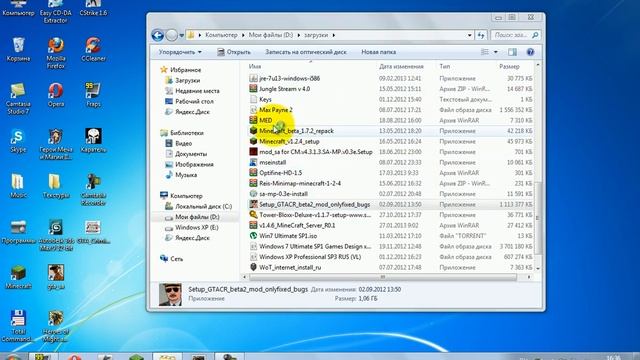Open the Mozilla Firefox desktop icon
The width and height of the screenshot is (640, 360).
(x=56, y=52)
